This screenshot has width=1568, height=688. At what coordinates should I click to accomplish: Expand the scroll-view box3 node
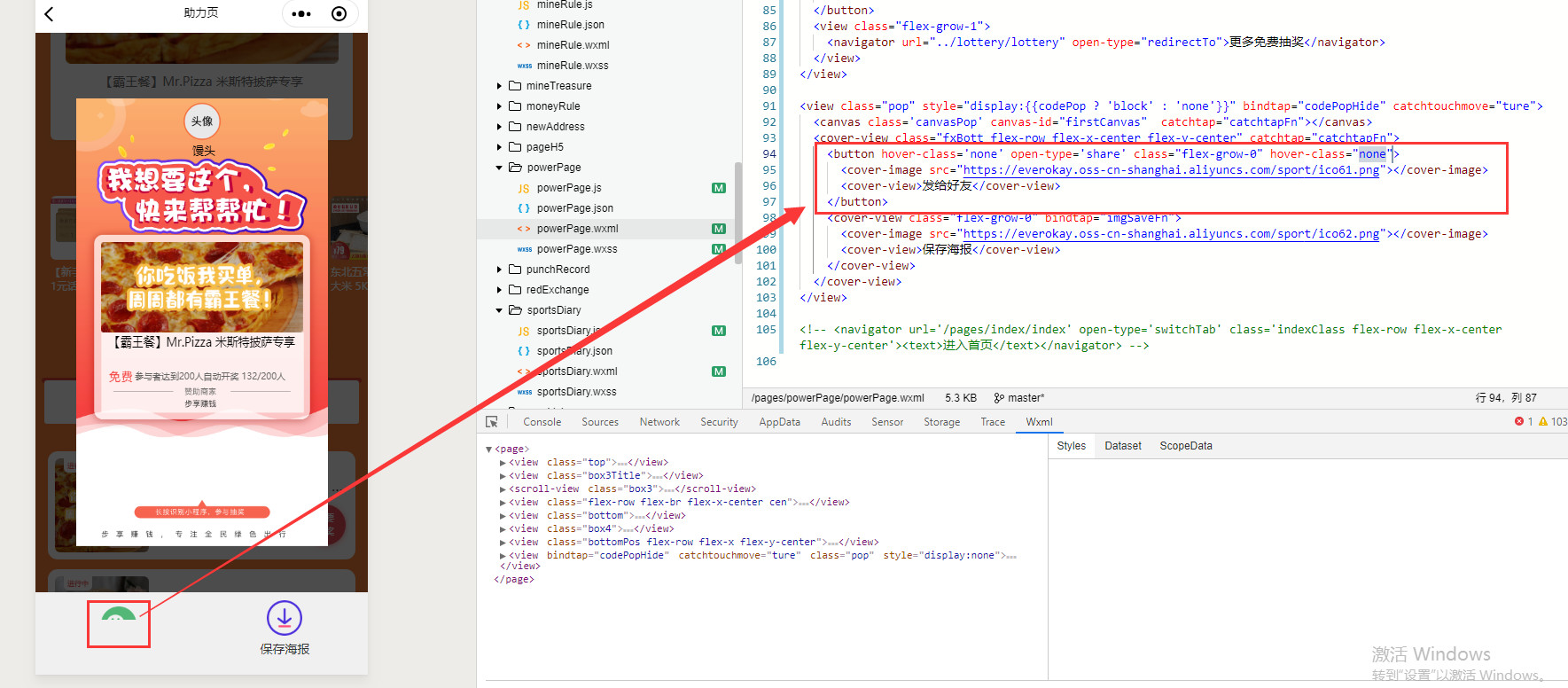503,489
